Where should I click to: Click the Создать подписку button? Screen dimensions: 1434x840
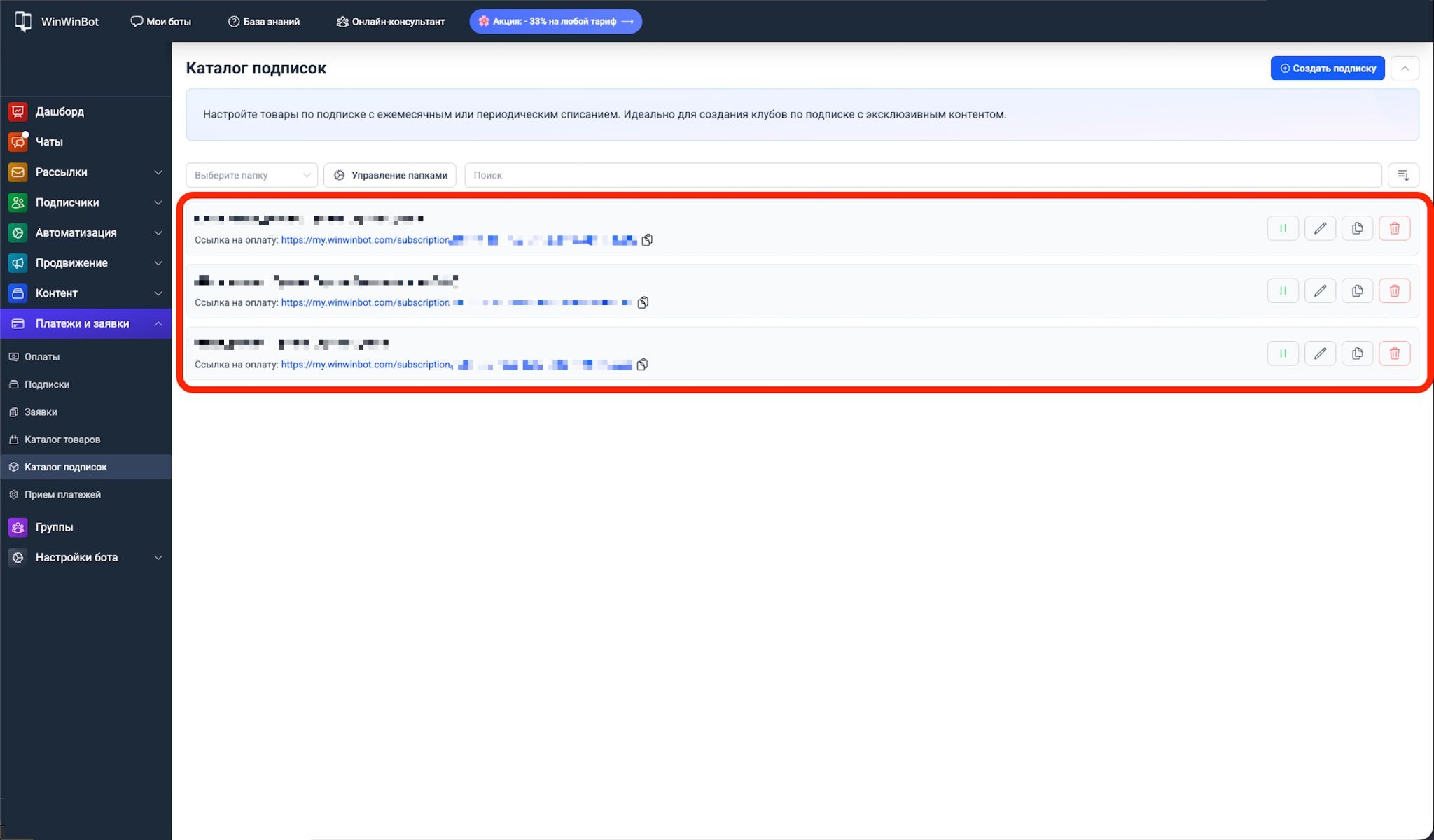point(1327,69)
